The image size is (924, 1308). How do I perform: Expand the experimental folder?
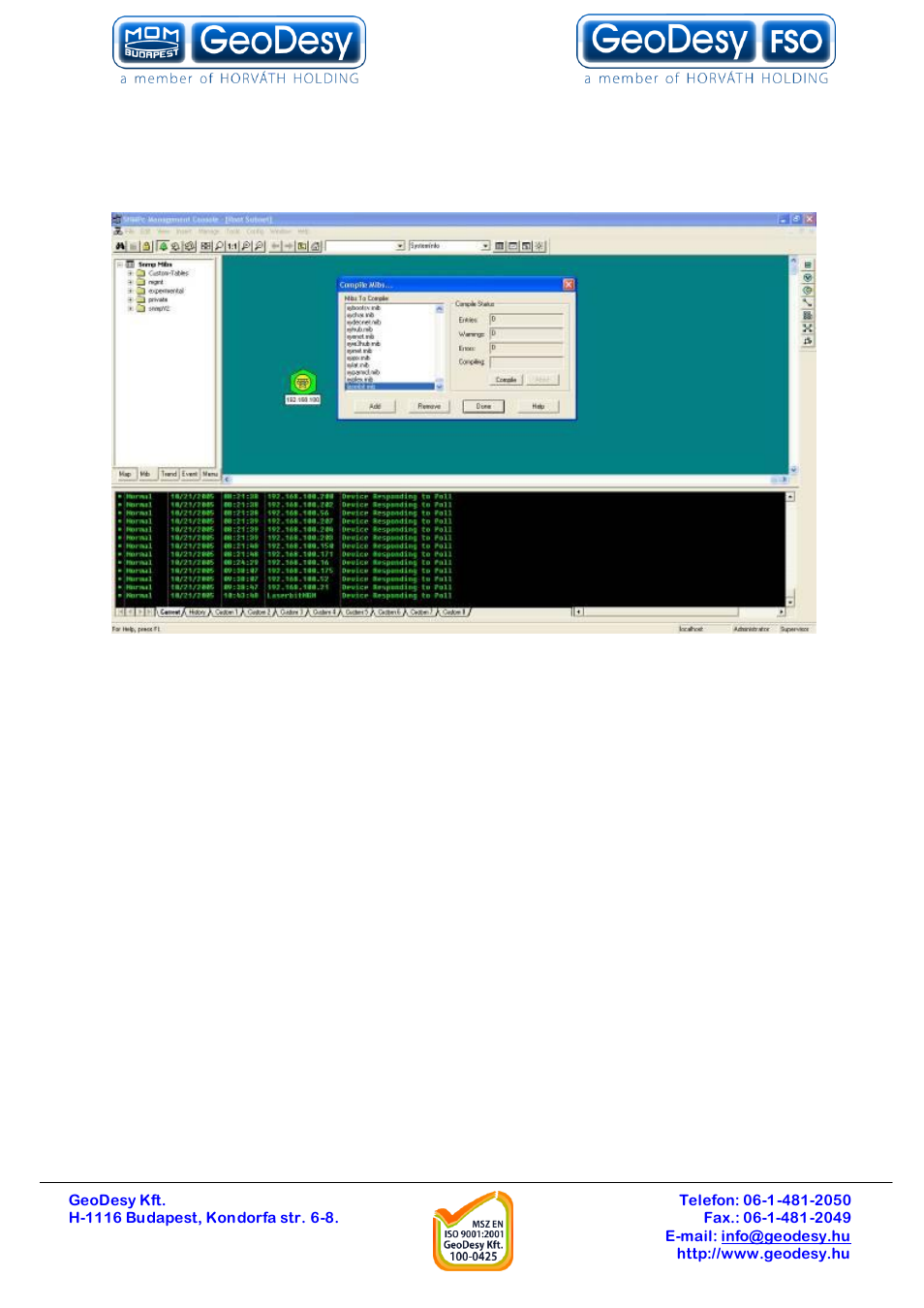[x=130, y=291]
